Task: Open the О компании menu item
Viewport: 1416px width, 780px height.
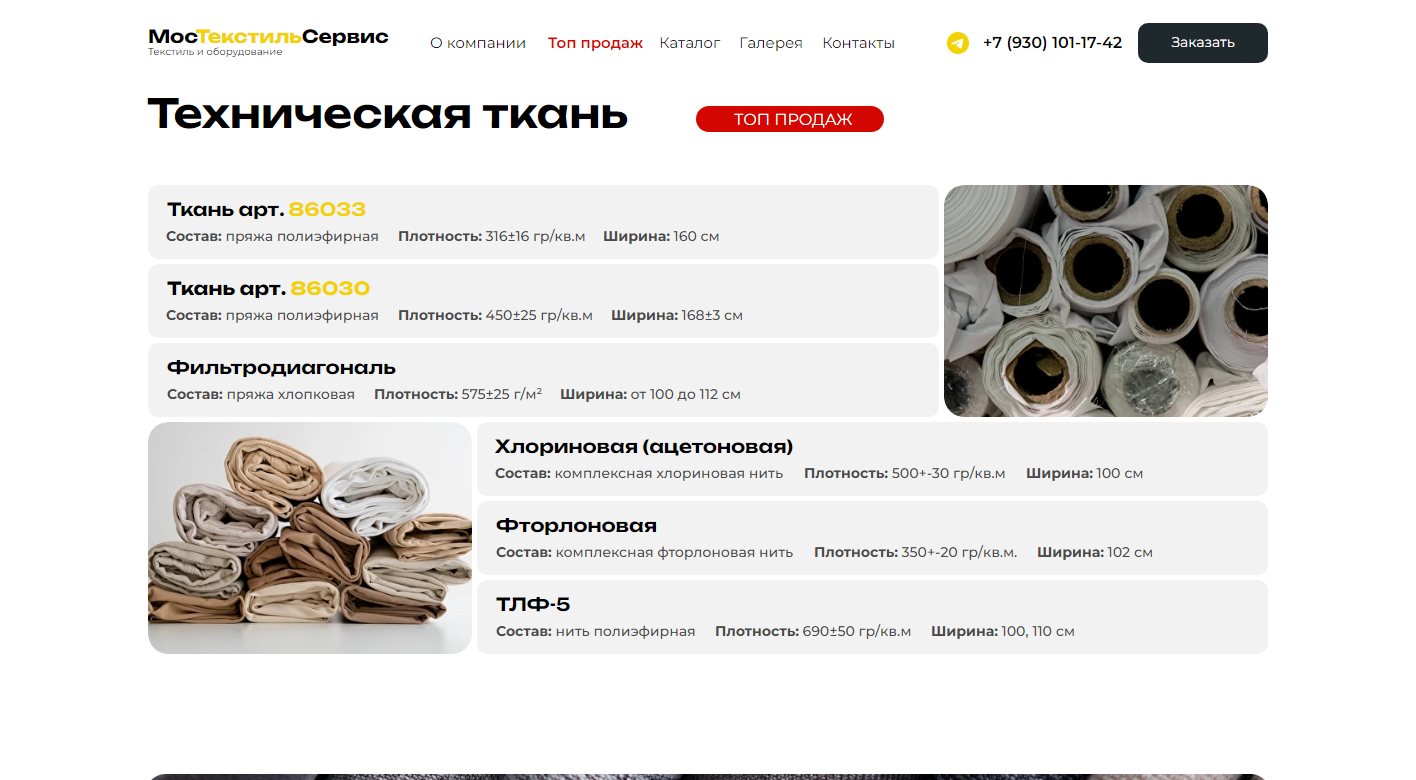Action: 478,43
